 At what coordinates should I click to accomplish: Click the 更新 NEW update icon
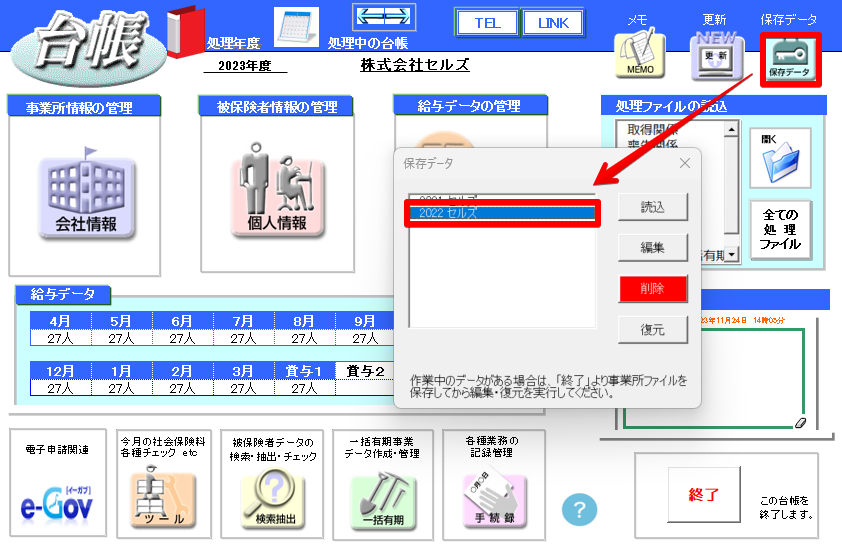pos(717,55)
